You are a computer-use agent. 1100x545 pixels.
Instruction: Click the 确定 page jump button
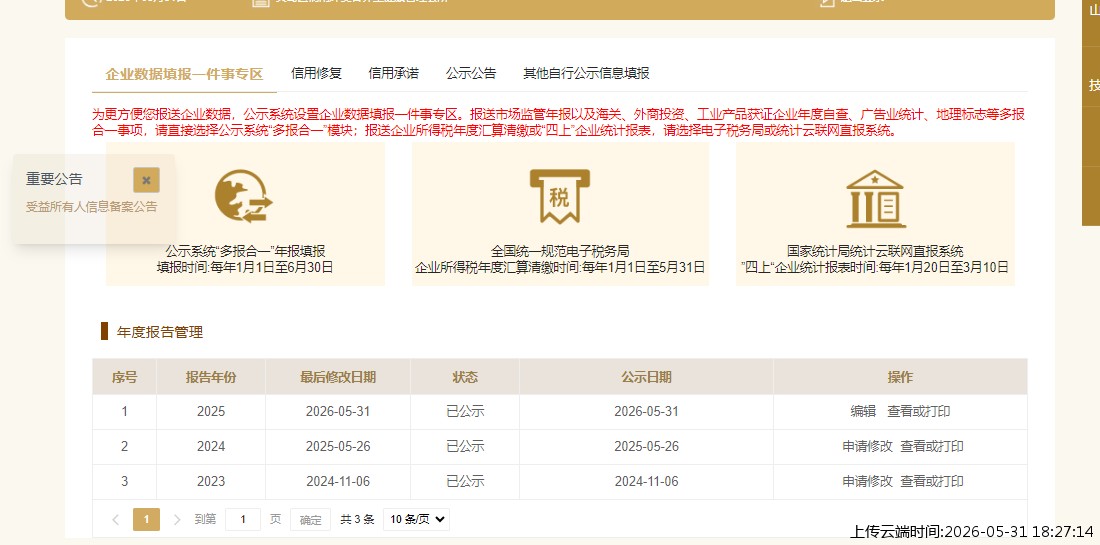[x=310, y=520]
